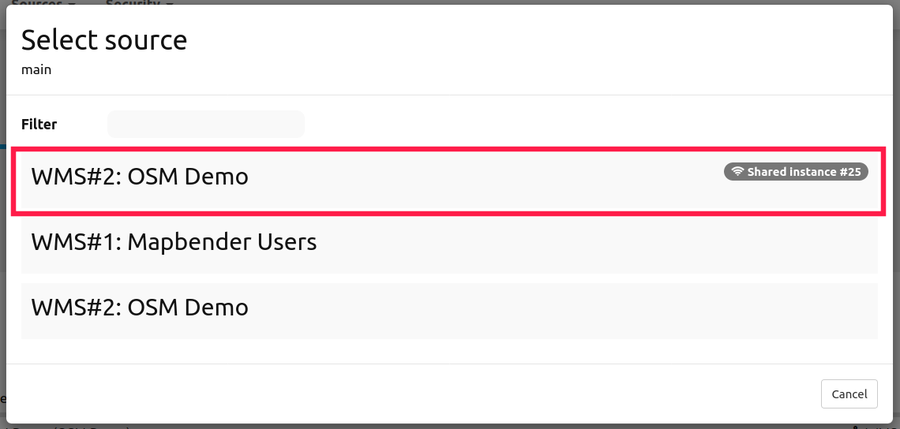Click the Select source dialog title
900x429 pixels.
[104, 40]
